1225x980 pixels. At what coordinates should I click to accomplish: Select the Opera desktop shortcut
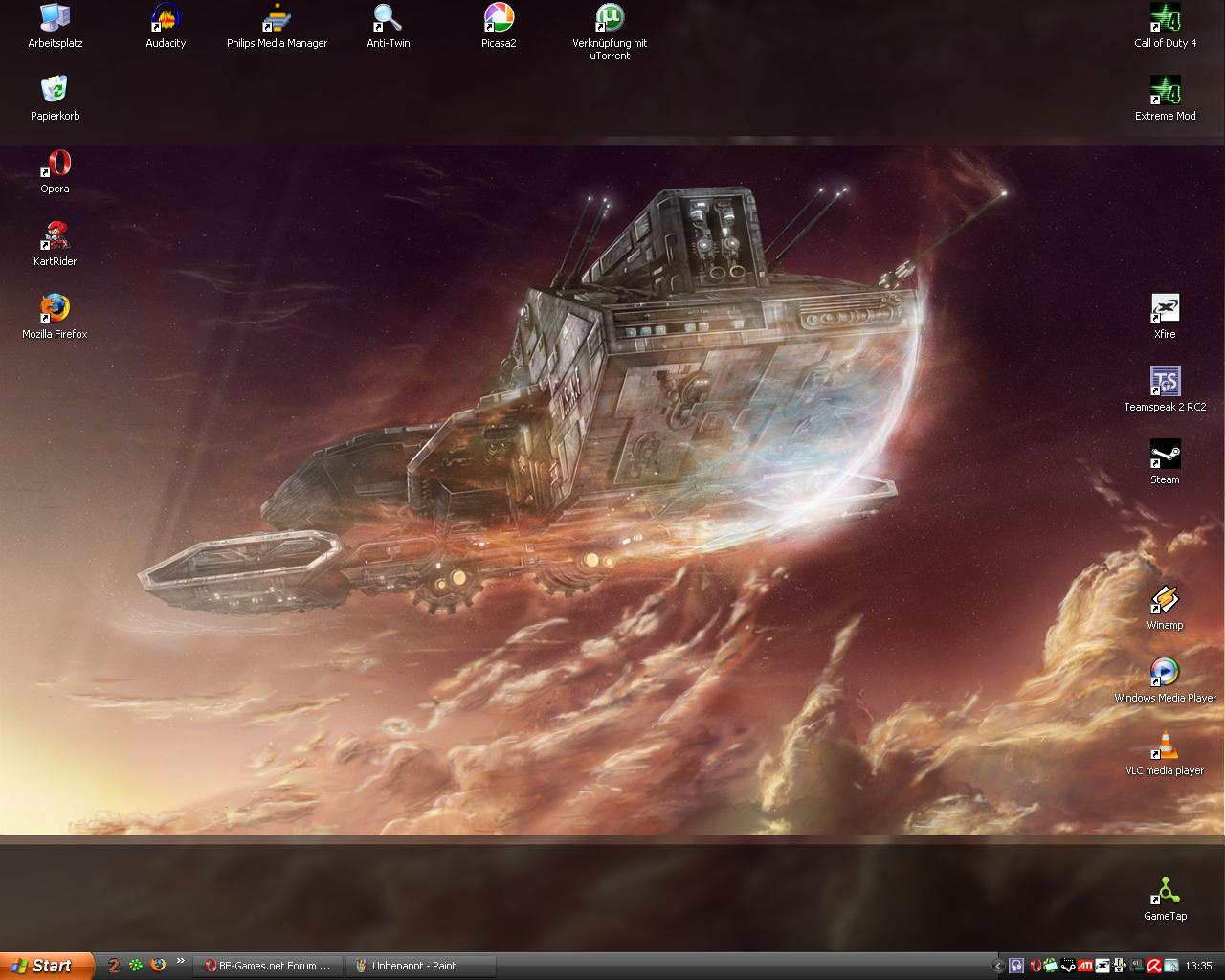click(55, 171)
